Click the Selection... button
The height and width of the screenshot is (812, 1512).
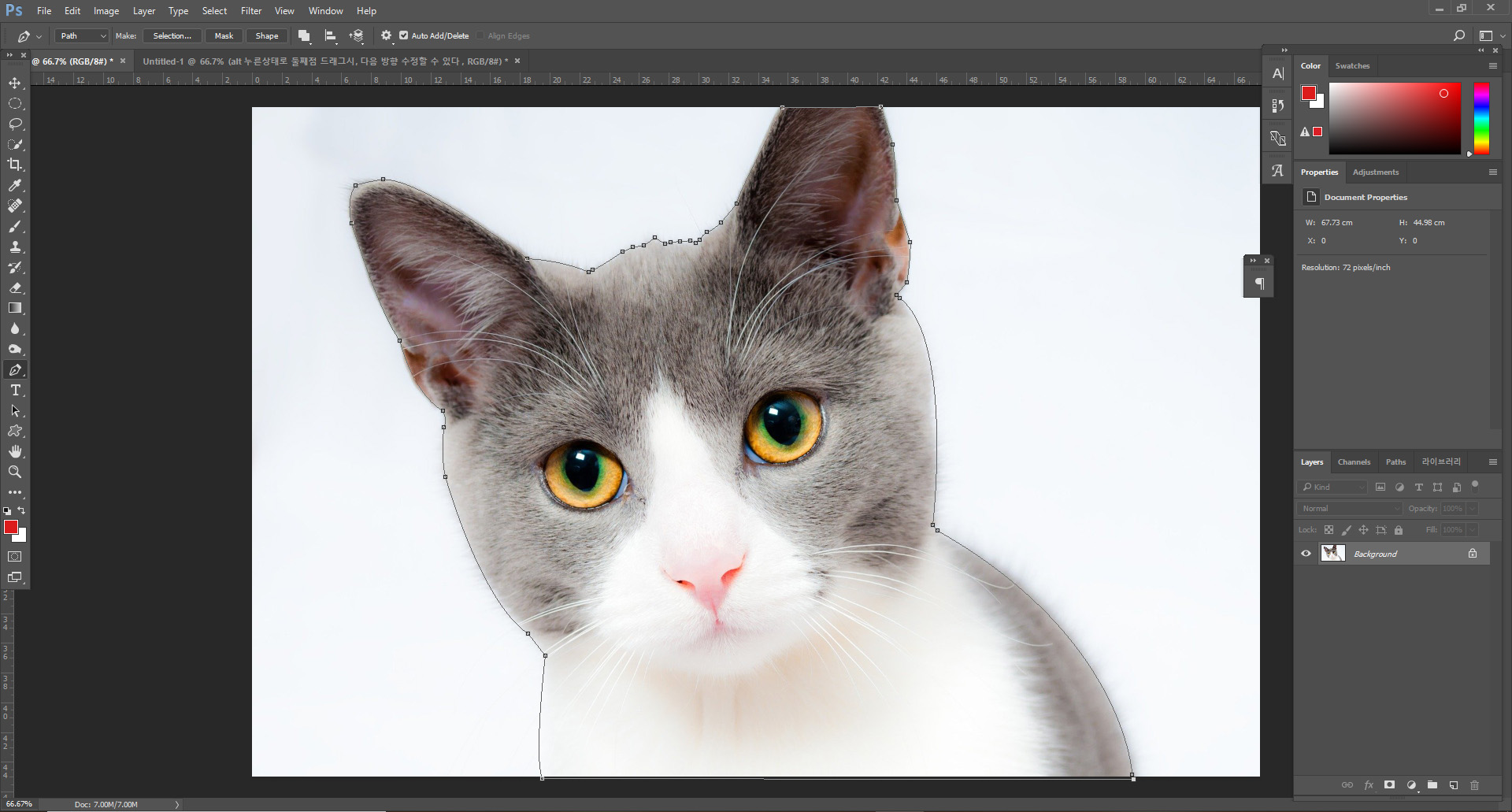click(172, 35)
